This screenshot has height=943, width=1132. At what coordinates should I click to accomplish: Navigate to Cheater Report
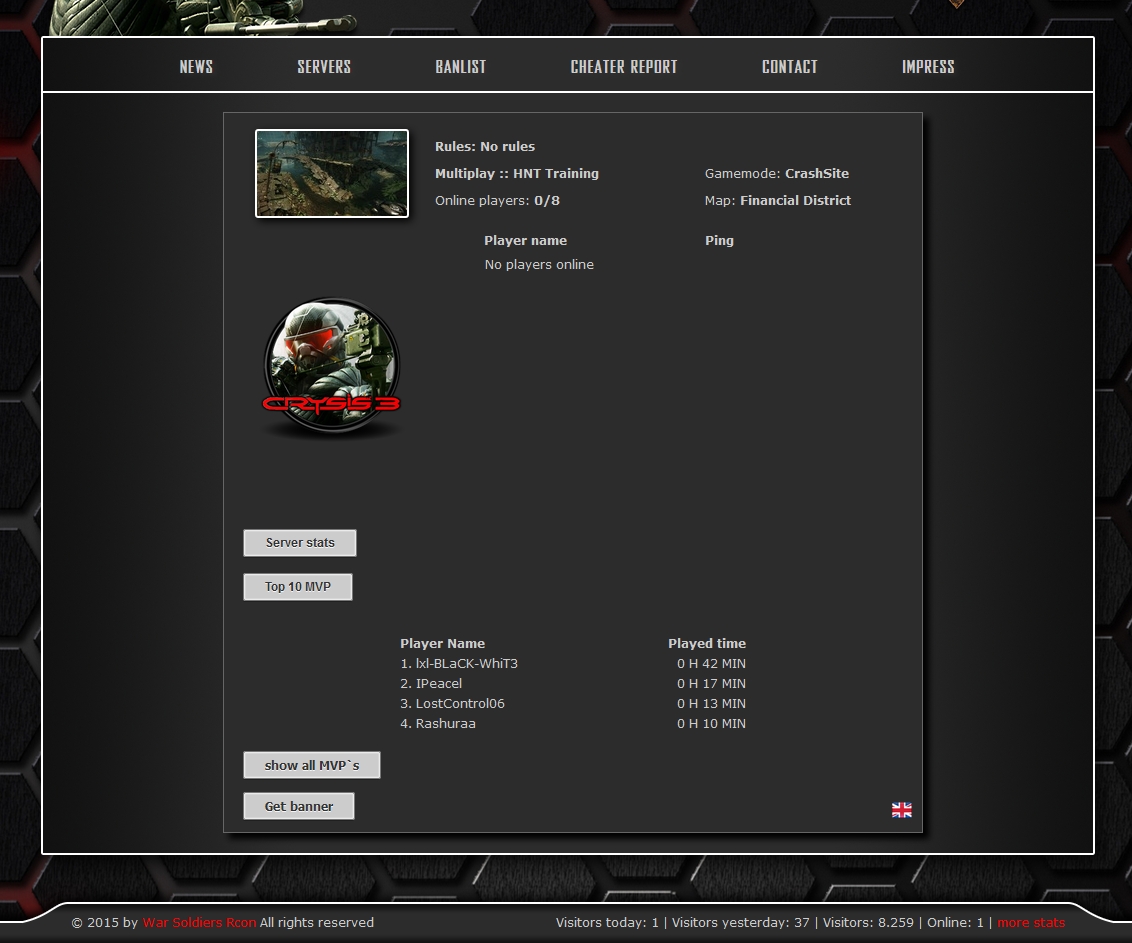pos(624,67)
